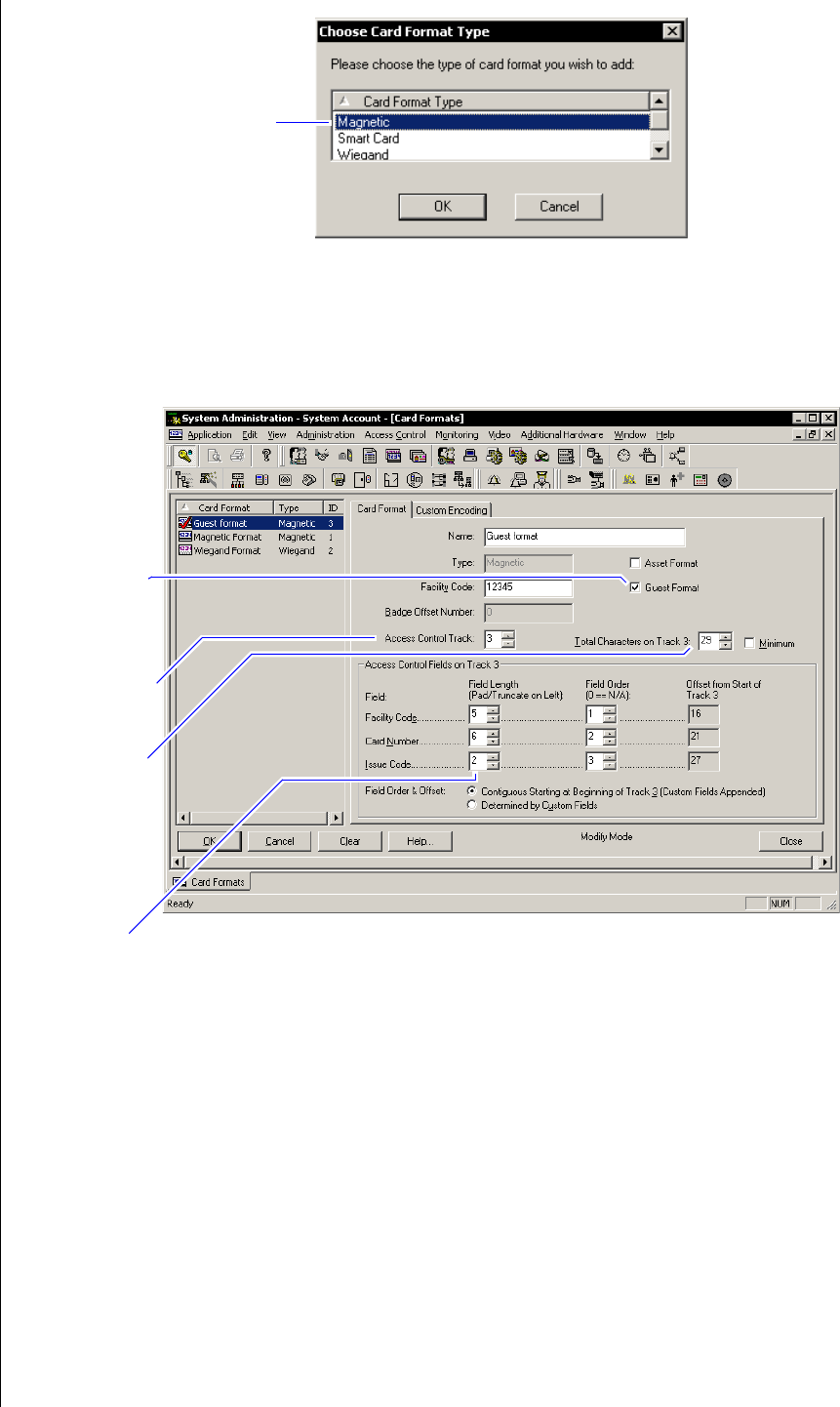Image resolution: width=840 pixels, height=1407 pixels.
Task: Click Cancel in the Card Formats window
Action: [x=279, y=841]
